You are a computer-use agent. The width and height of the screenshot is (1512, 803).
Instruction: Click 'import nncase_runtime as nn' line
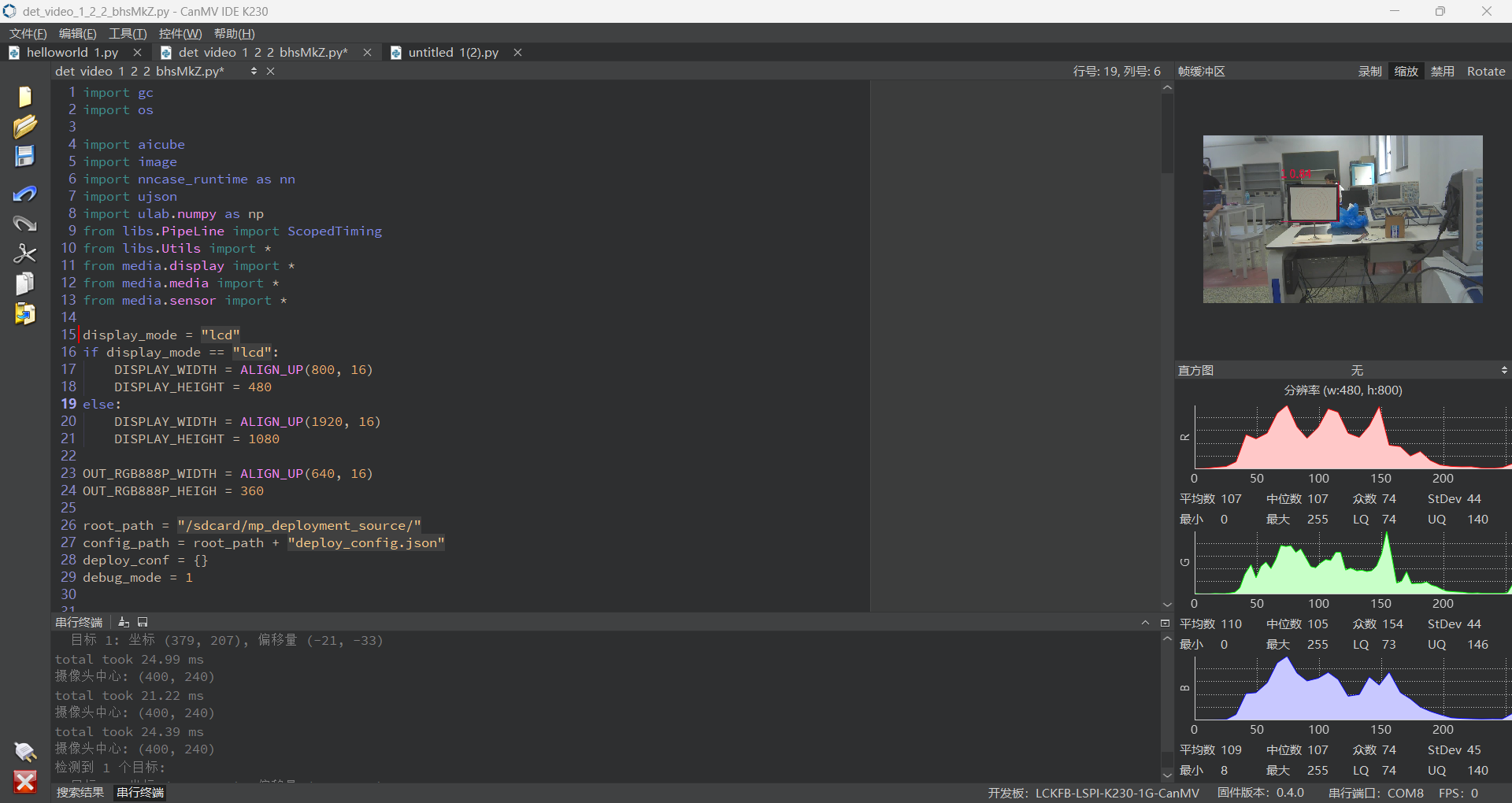coord(189,179)
